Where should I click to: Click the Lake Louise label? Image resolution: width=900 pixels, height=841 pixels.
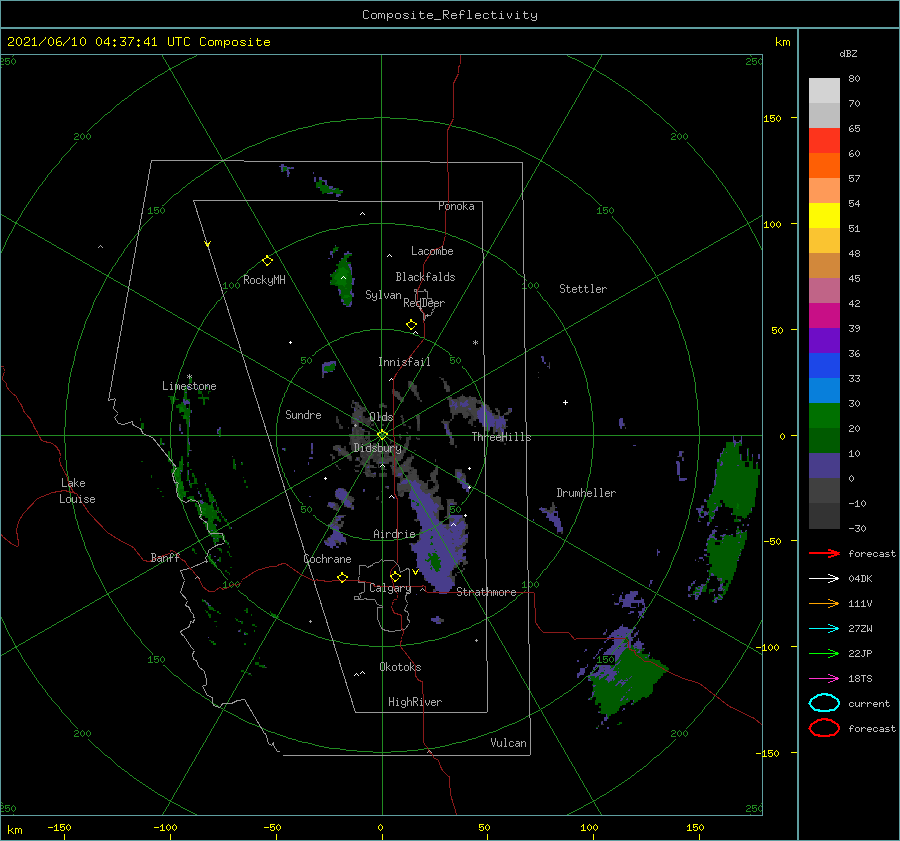click(x=77, y=491)
